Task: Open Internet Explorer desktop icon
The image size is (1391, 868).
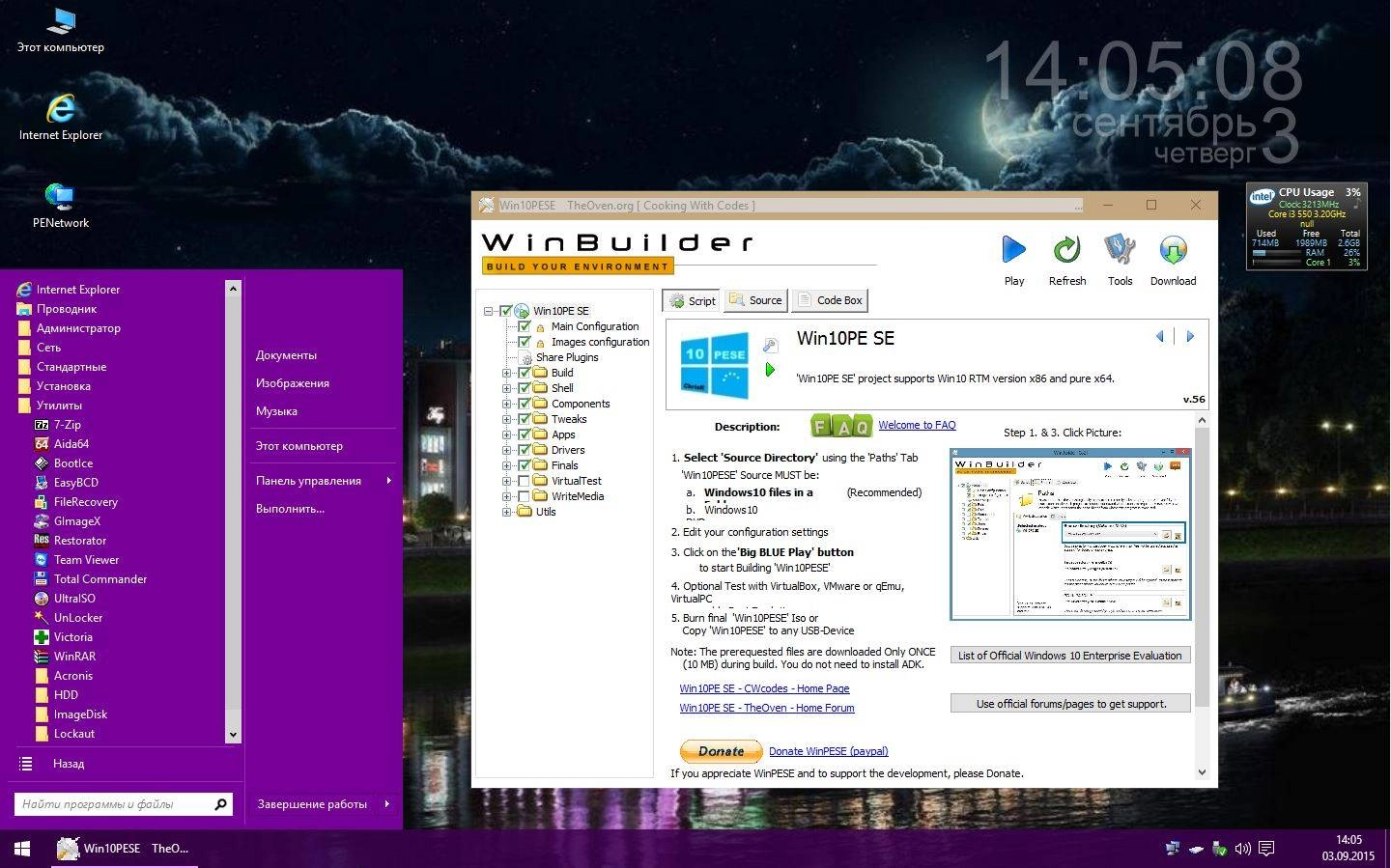Action: (60, 117)
